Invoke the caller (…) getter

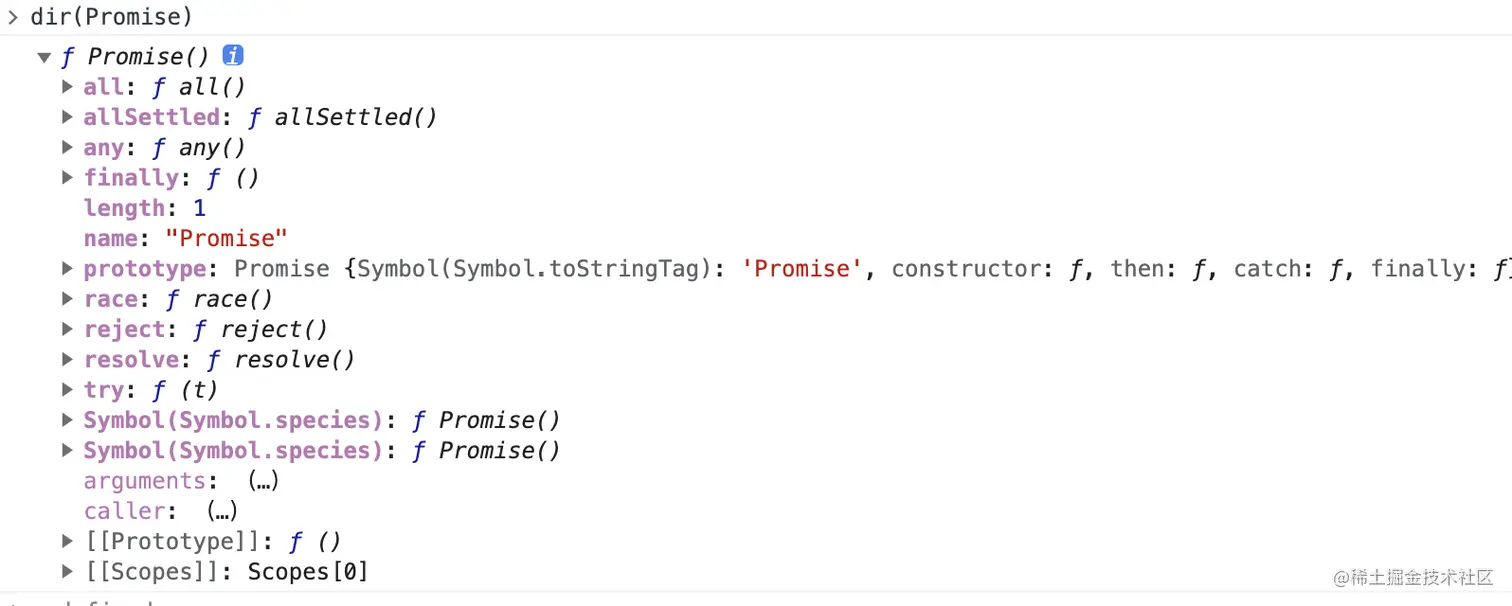(x=222, y=511)
